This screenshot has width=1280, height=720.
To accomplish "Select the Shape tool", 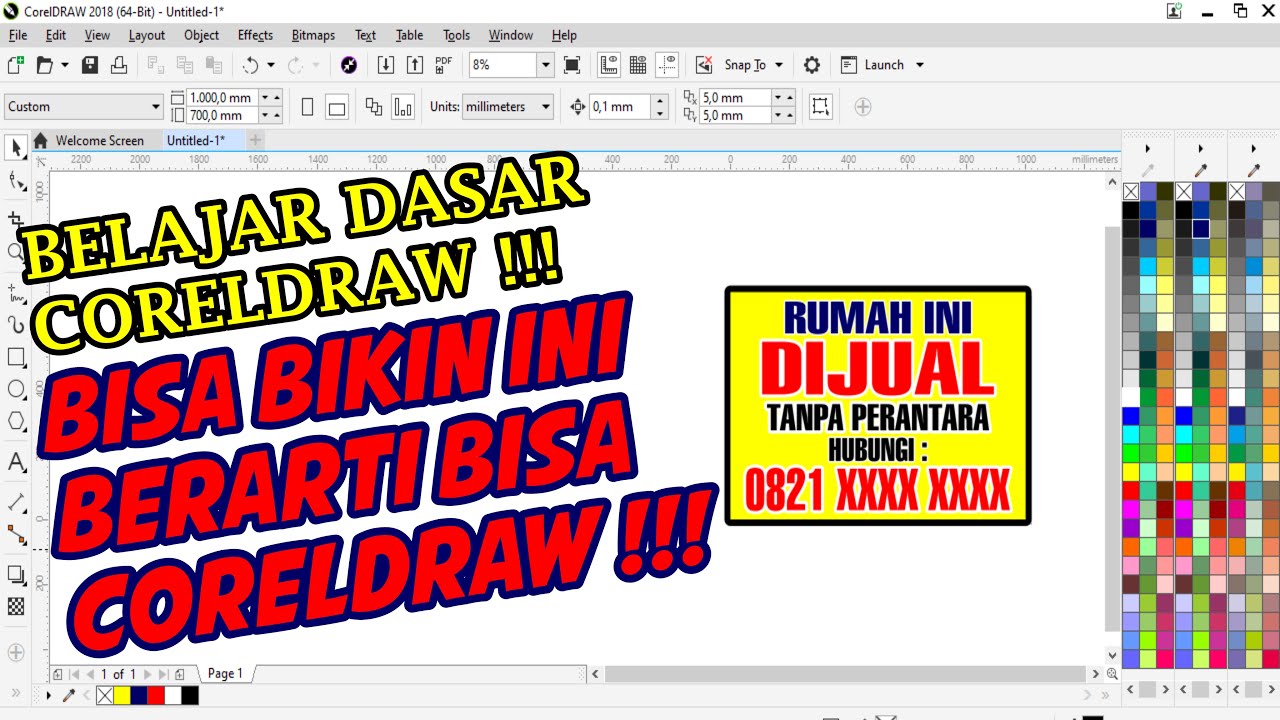I will 16,180.
